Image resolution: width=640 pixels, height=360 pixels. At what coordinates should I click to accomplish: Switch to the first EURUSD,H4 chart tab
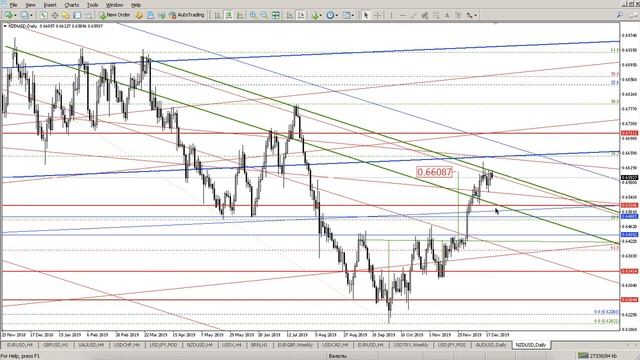[x=20, y=345]
